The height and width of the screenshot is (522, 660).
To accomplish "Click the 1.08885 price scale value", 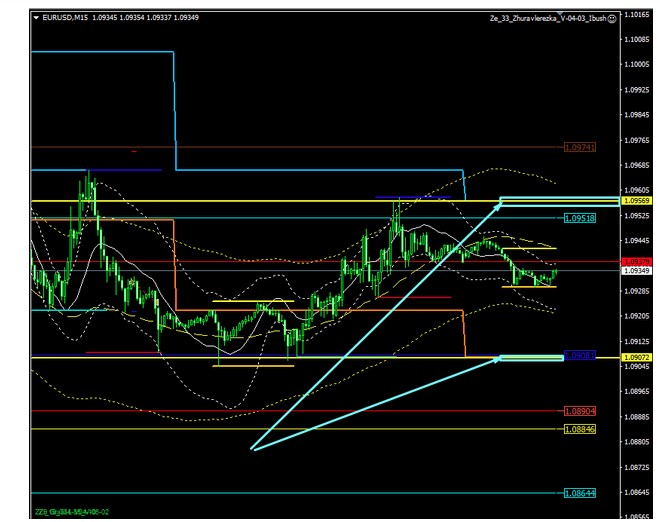I will coord(636,417).
